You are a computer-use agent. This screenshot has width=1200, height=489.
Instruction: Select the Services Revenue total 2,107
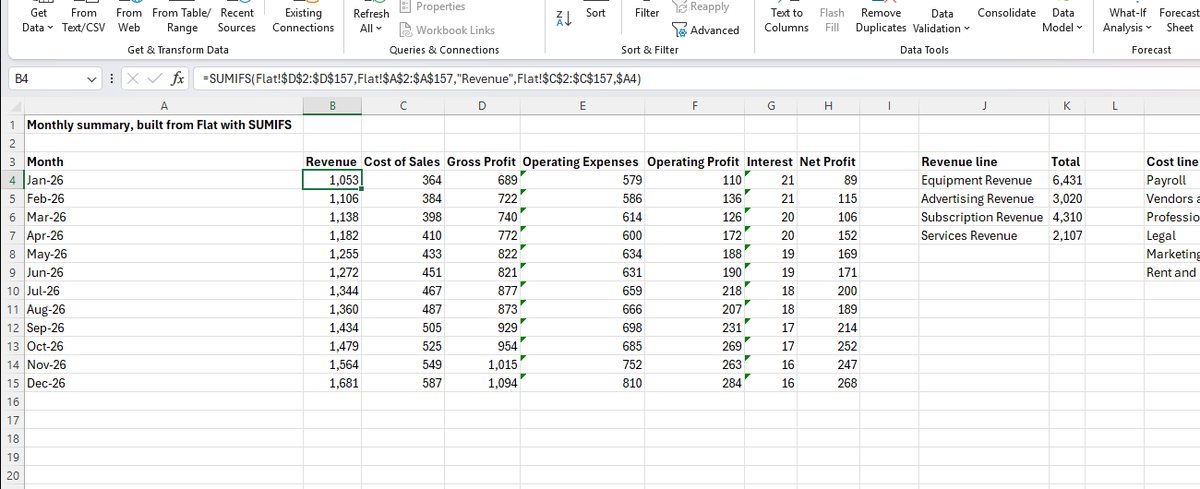(x=1067, y=236)
